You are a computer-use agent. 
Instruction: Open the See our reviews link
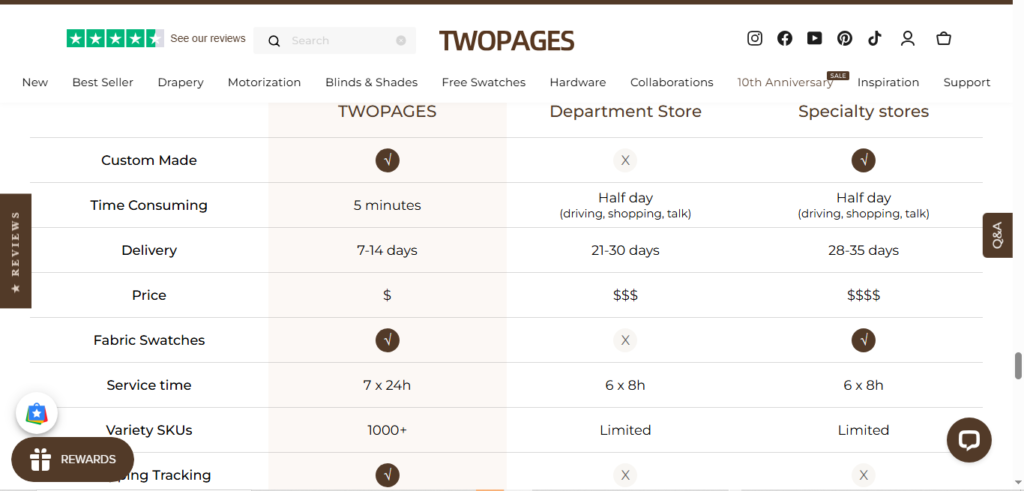pos(208,39)
